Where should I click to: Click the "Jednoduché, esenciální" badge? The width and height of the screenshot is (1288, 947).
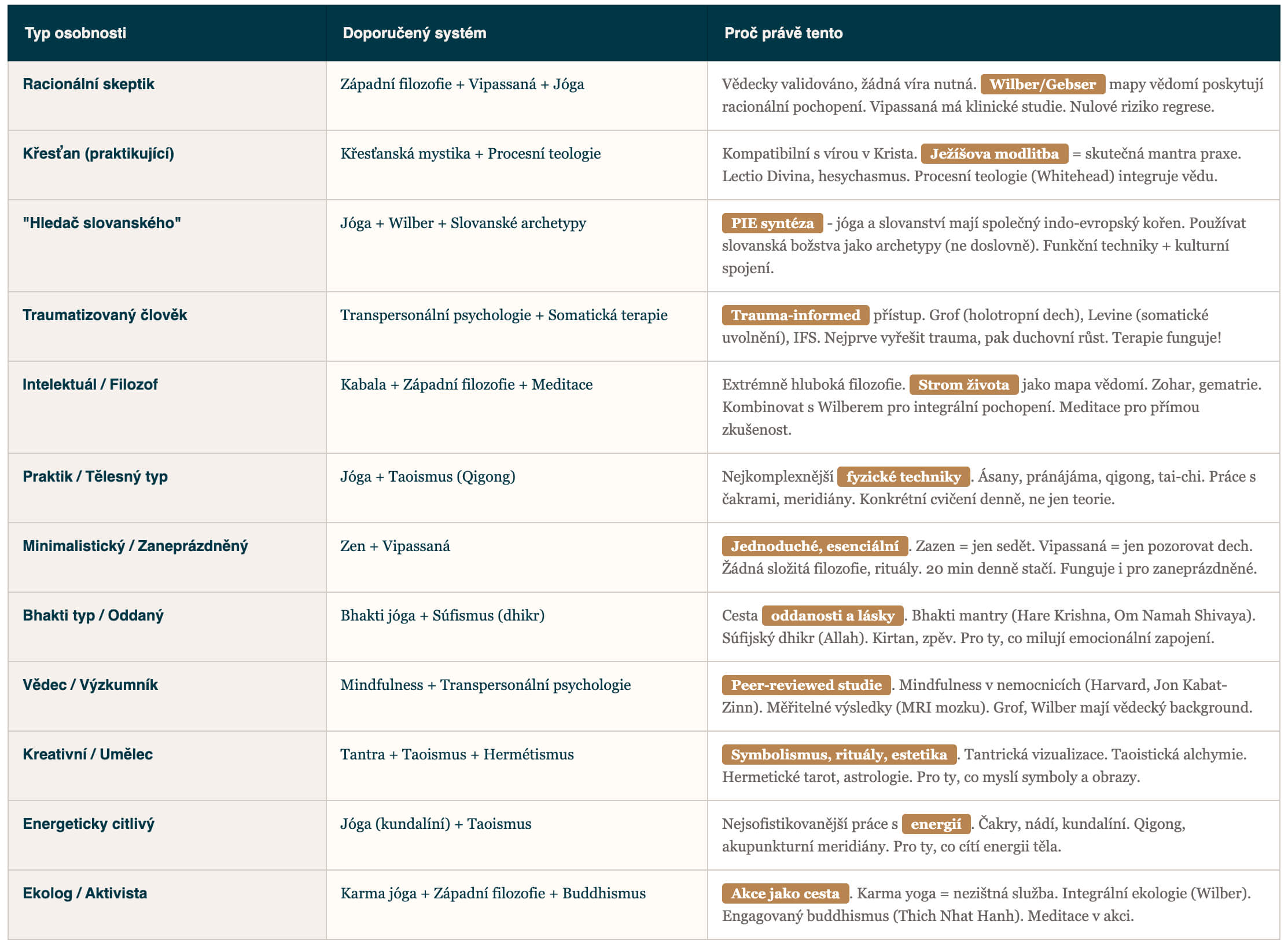[815, 546]
